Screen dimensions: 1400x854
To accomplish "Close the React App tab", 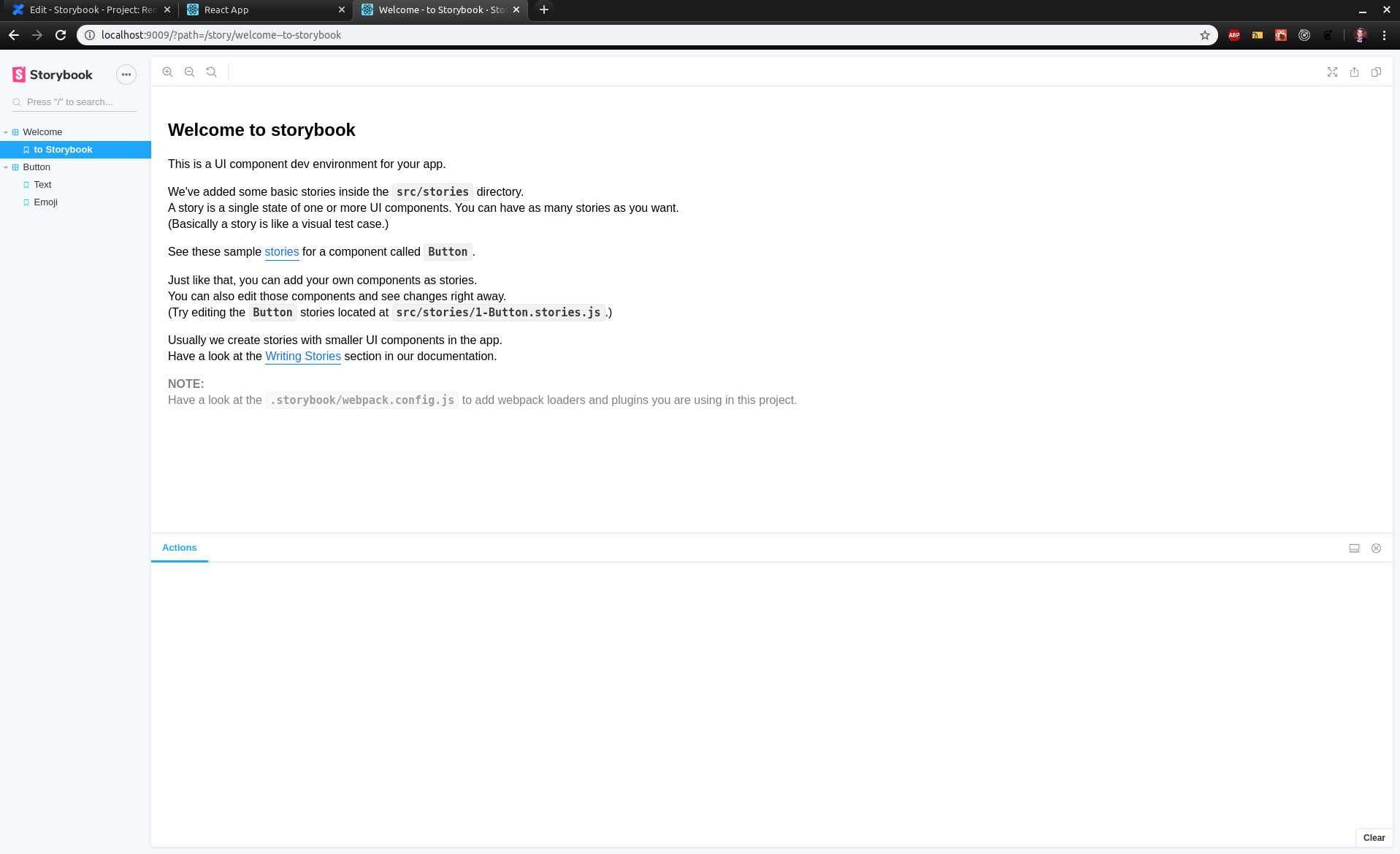I will pos(341,9).
